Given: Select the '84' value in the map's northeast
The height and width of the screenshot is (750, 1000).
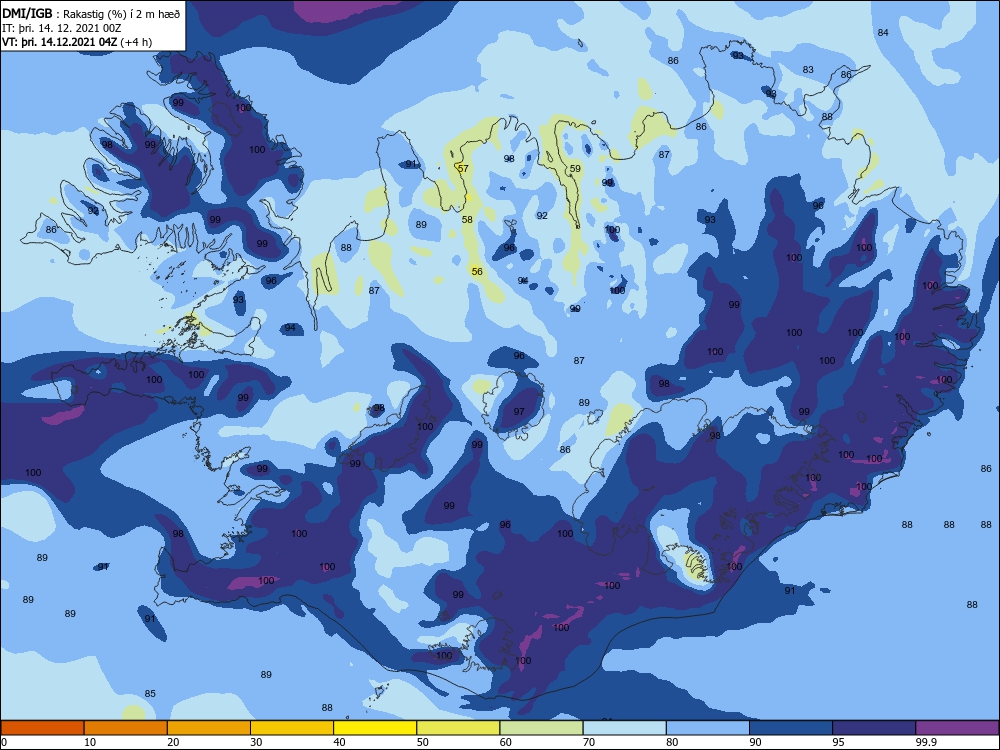Looking at the screenshot, I should [883, 33].
